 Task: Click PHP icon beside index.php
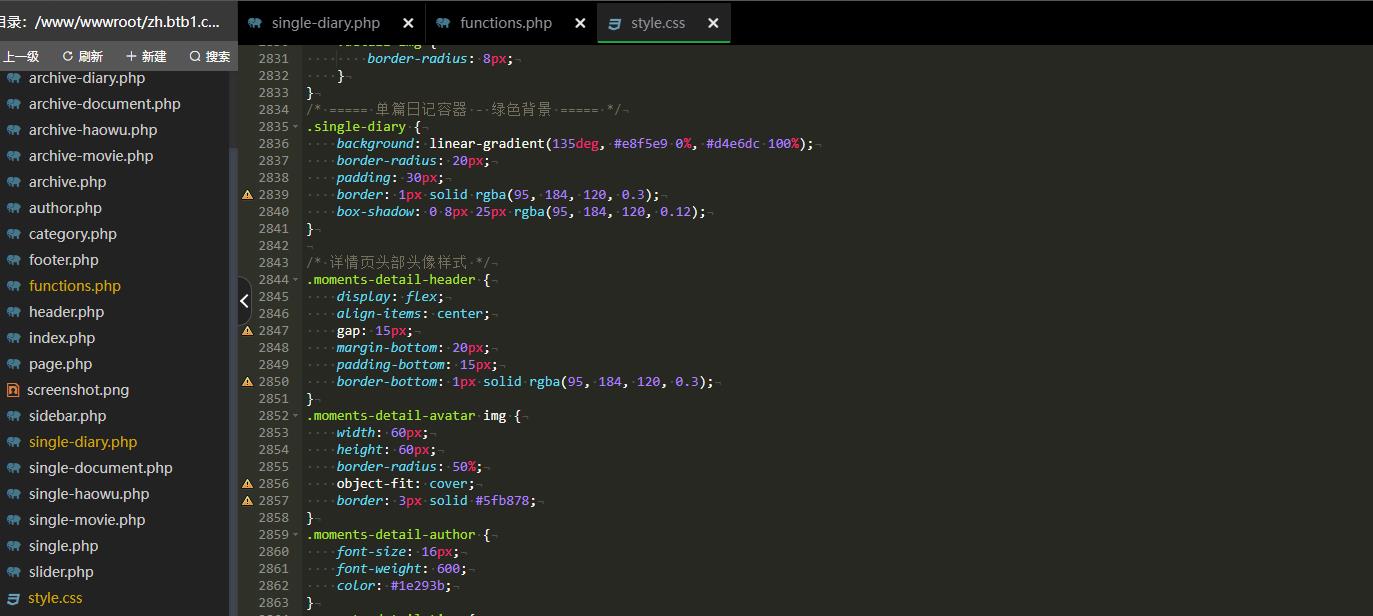(x=13, y=338)
